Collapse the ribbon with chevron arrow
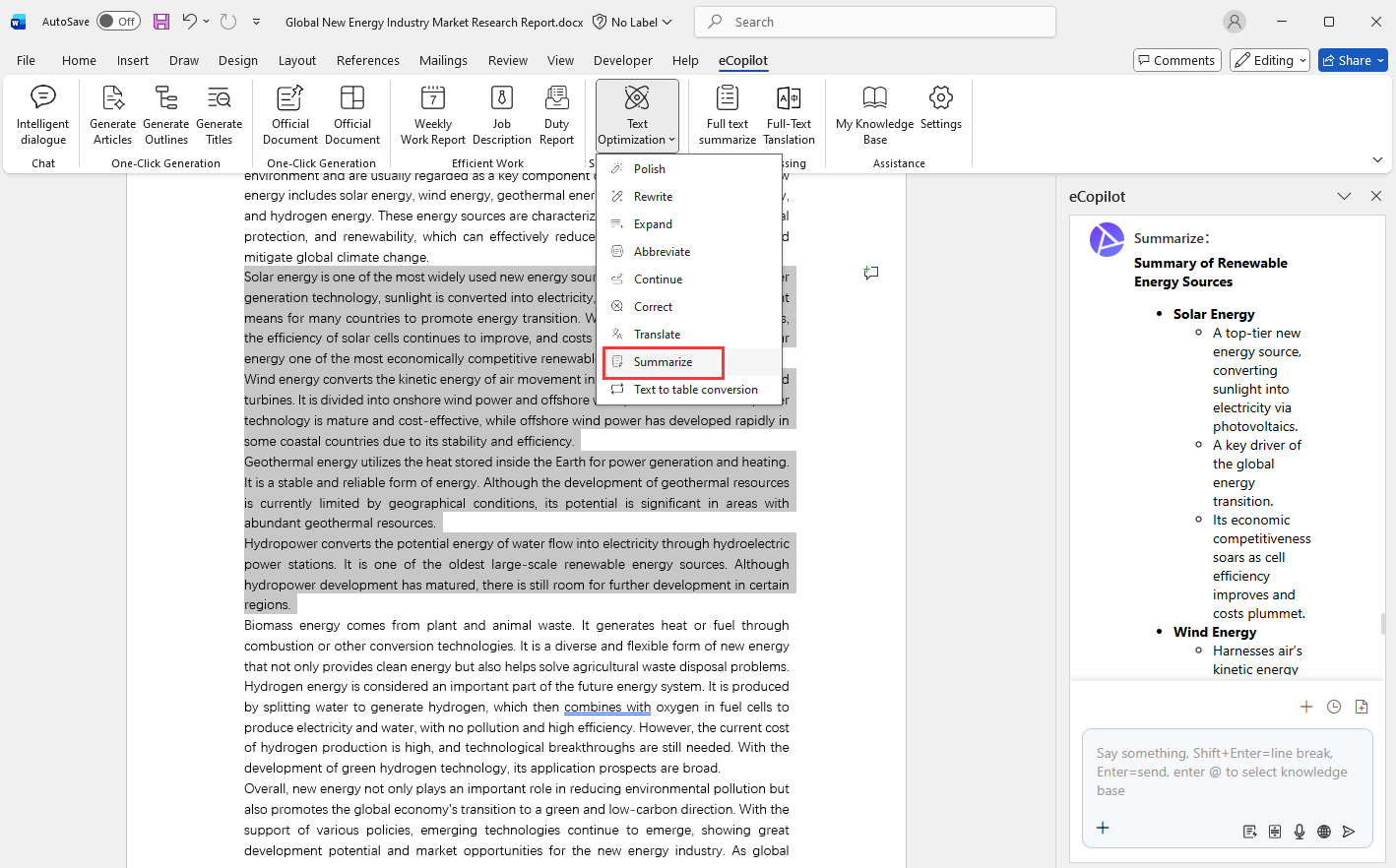 click(x=1377, y=159)
